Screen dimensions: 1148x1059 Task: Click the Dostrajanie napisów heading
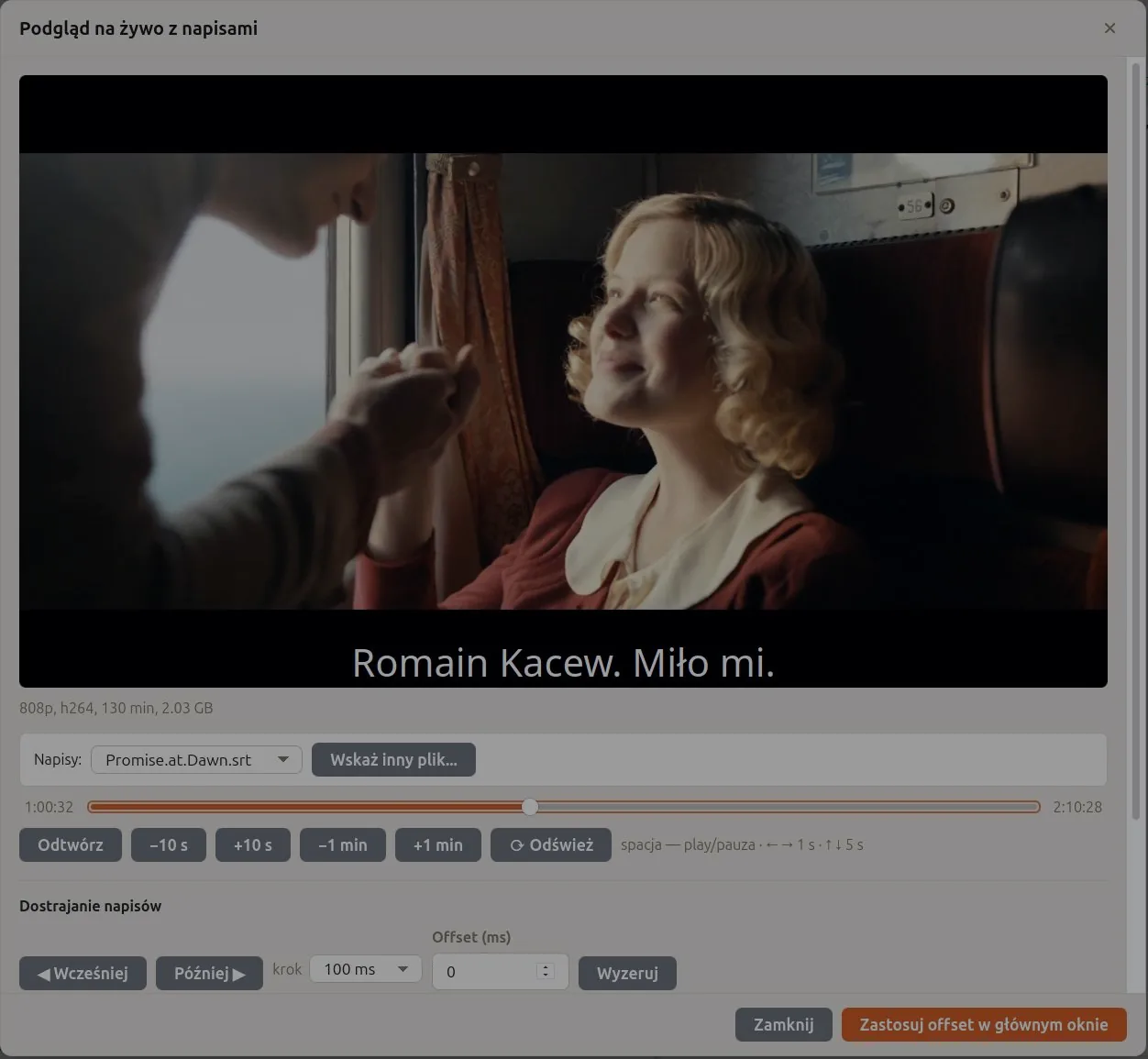[90, 906]
